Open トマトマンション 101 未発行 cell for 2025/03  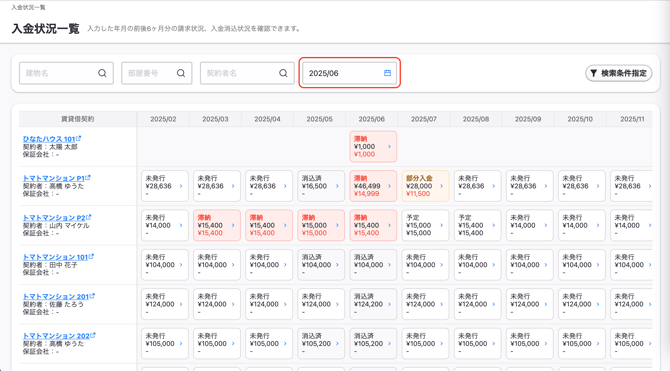217,265
